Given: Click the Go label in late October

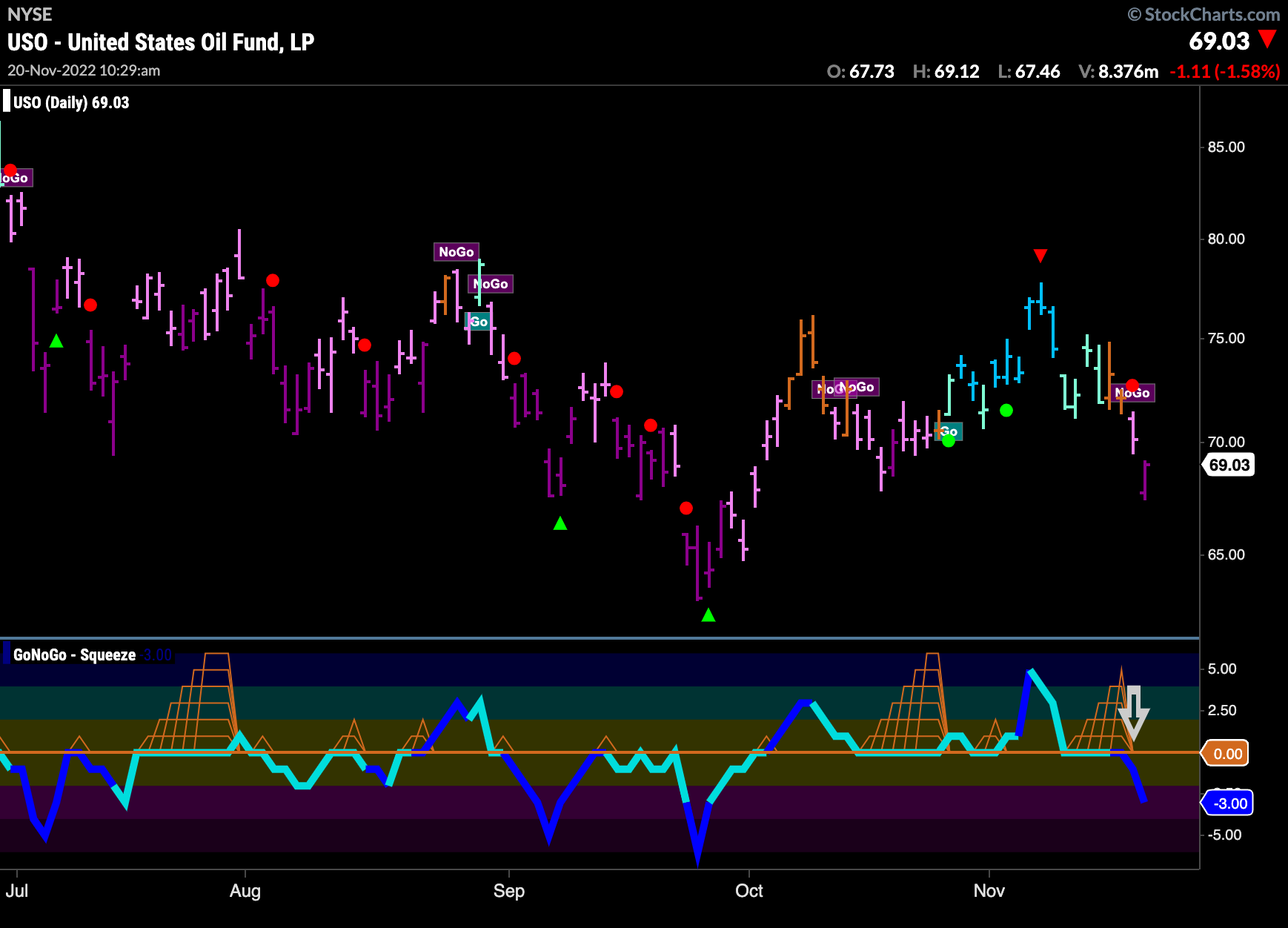Looking at the screenshot, I should [x=949, y=431].
